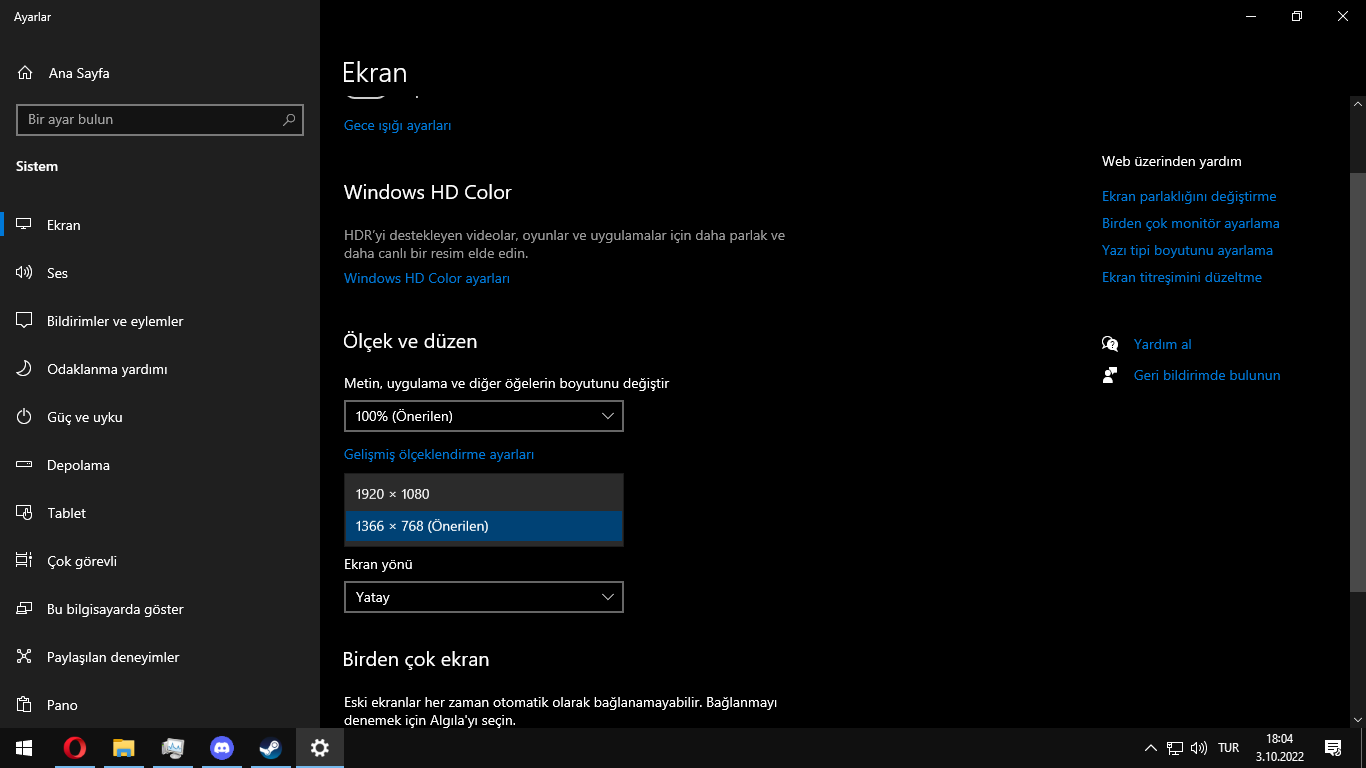Click the Yardım al link
The width and height of the screenshot is (1366, 768).
pyautogui.click(x=1163, y=344)
